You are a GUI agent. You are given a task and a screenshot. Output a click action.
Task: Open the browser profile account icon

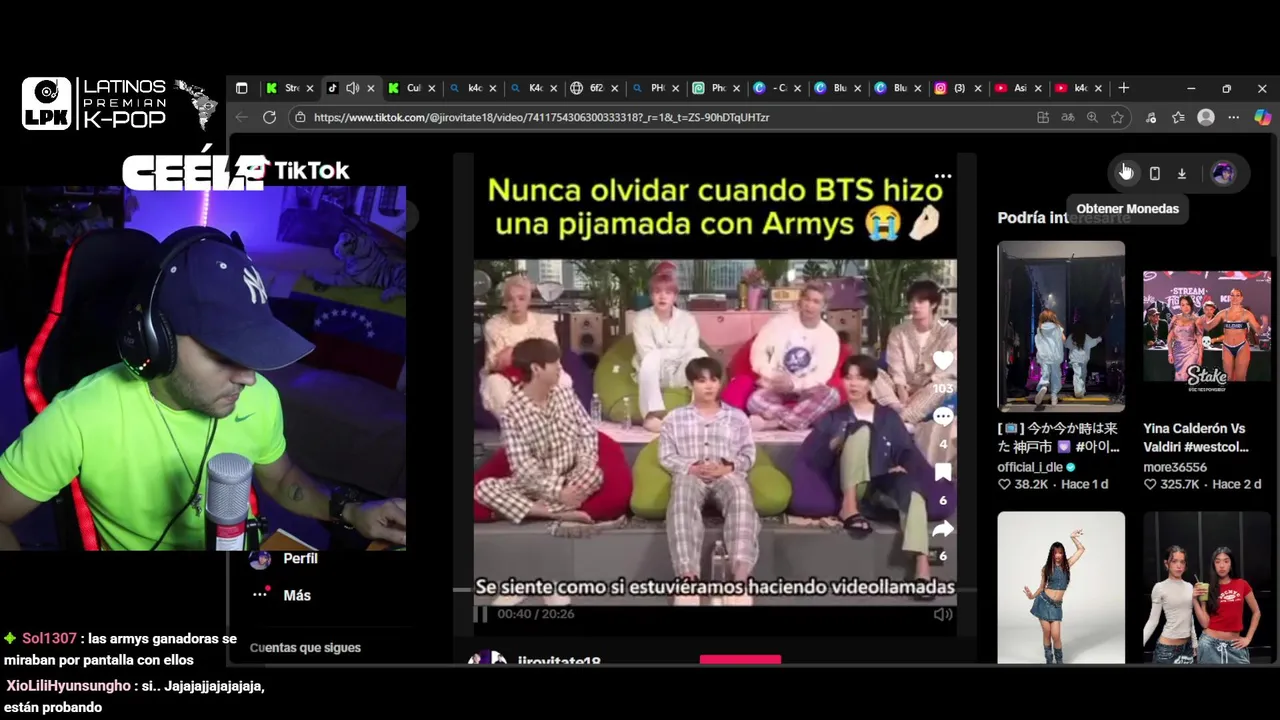point(1206,117)
